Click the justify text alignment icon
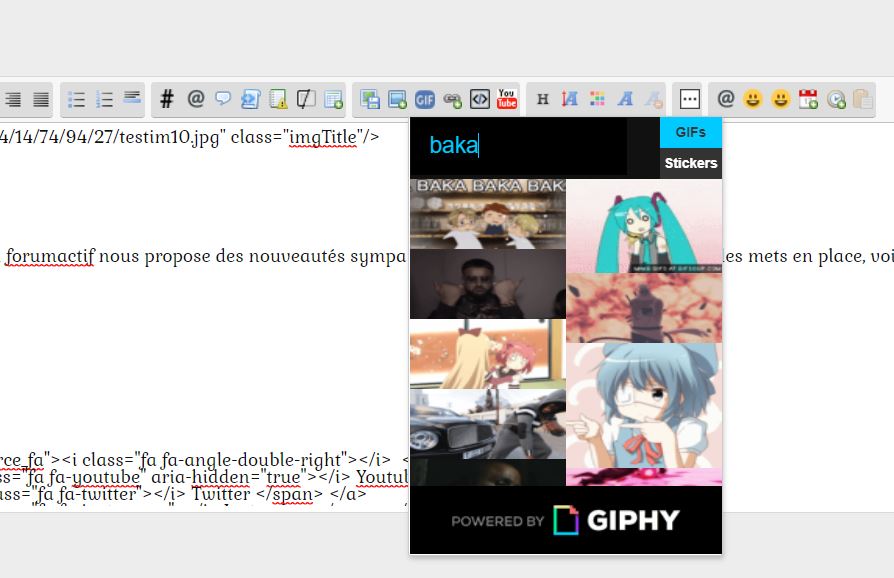The image size is (894, 578). 41,99
